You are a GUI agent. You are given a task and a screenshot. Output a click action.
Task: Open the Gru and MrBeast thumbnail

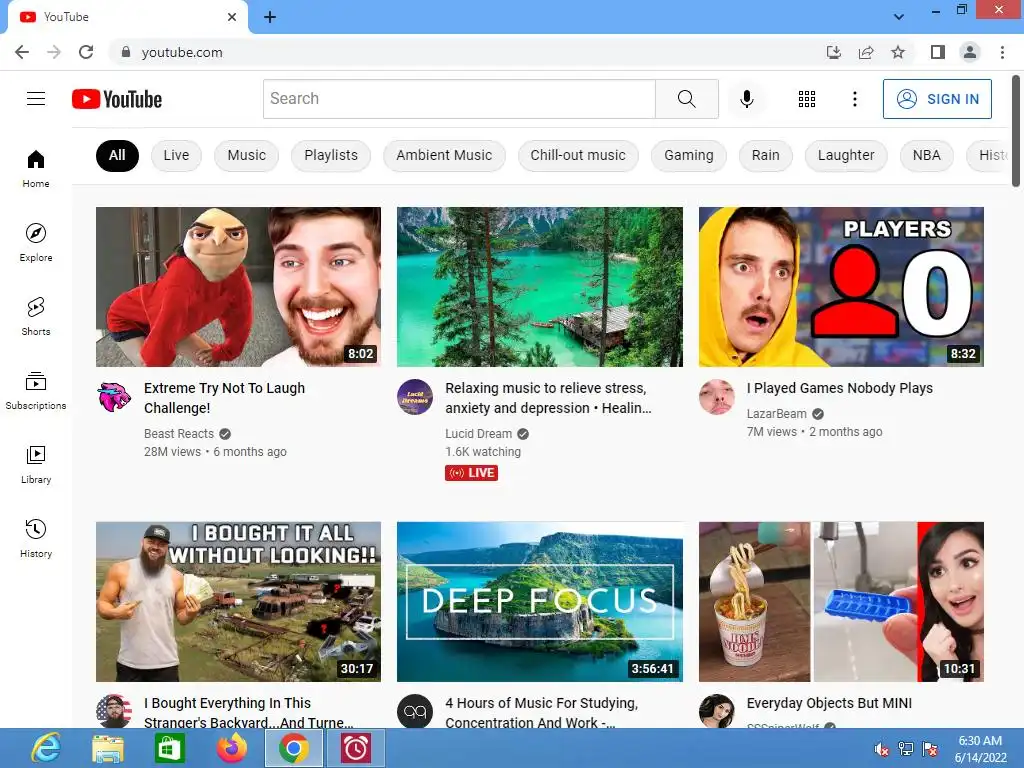238,287
